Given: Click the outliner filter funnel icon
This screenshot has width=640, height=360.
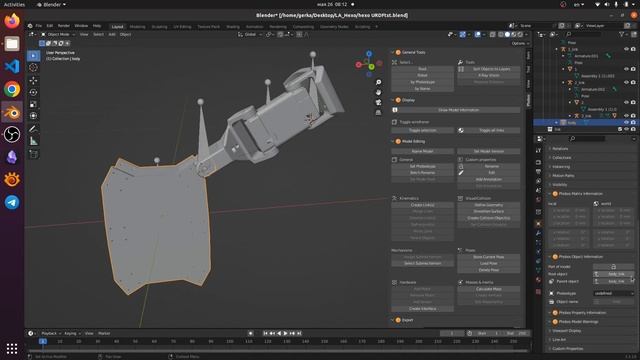Looking at the screenshot, I should pos(622,35).
